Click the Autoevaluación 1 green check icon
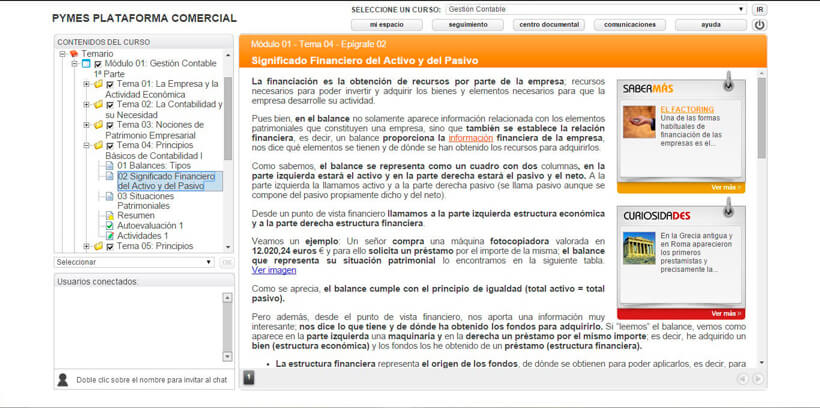Image resolution: width=820 pixels, height=408 pixels. click(x=109, y=225)
